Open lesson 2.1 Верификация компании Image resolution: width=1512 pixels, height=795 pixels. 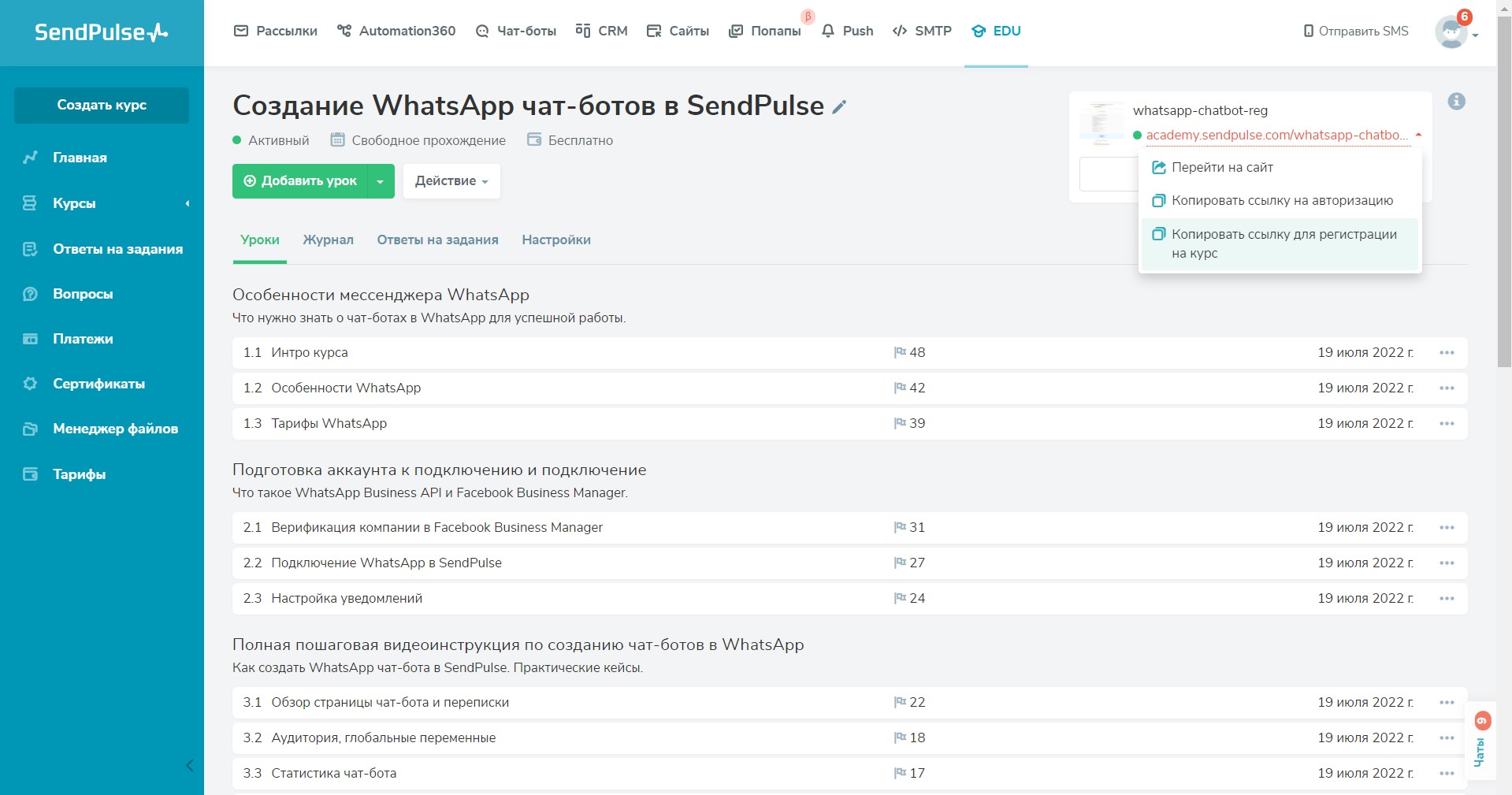pos(849,527)
